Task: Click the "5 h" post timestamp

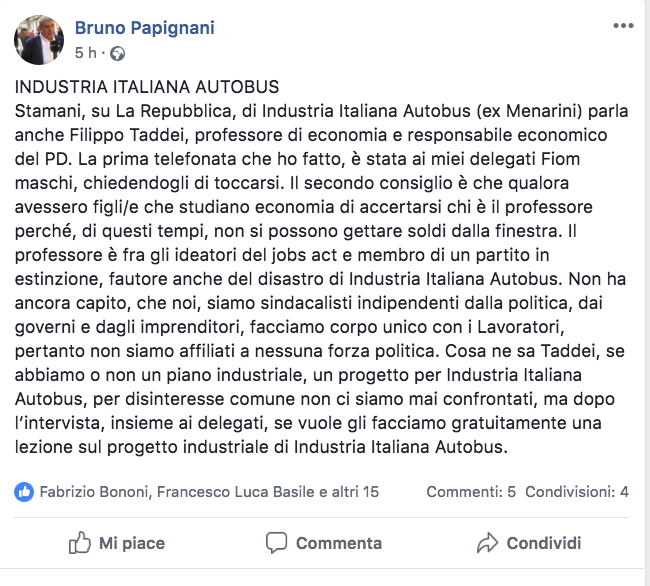Action: [86, 53]
